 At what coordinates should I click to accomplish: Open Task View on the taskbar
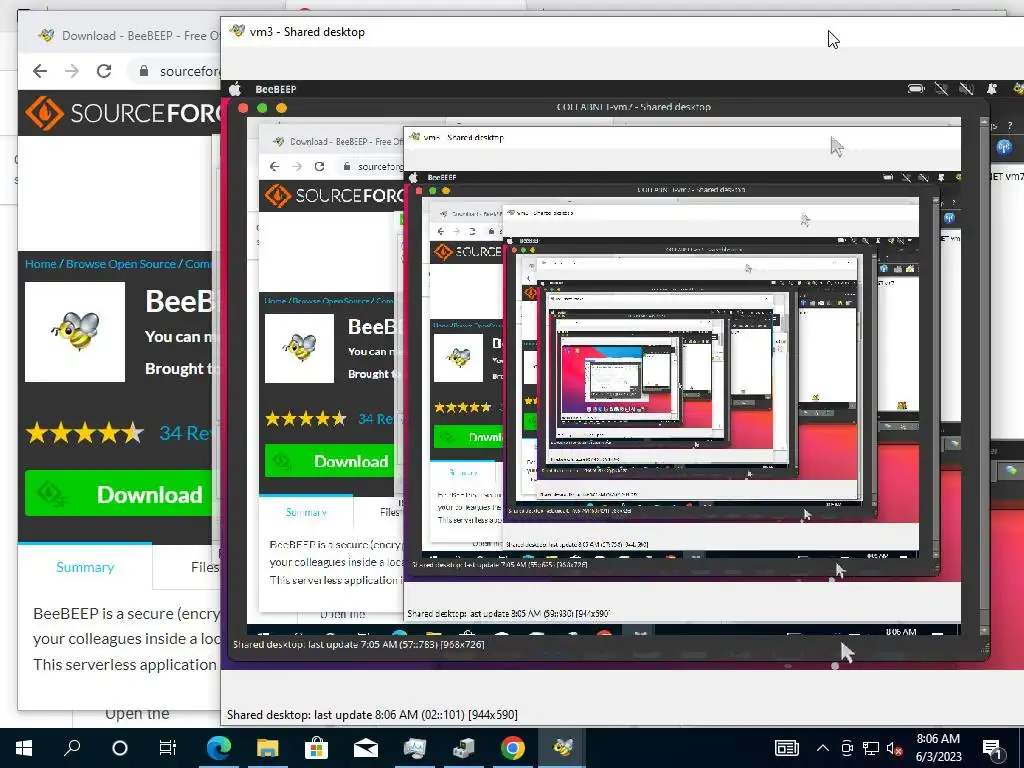point(168,748)
